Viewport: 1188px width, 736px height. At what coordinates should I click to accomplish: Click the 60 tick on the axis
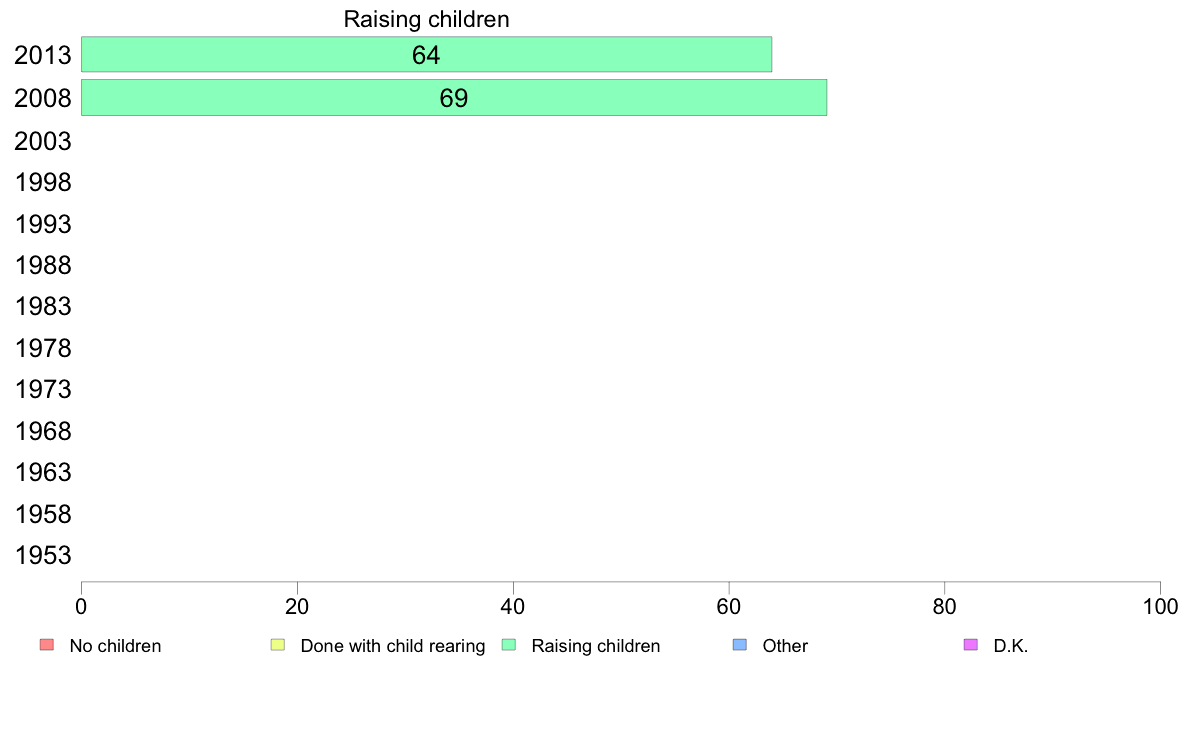tap(729, 606)
